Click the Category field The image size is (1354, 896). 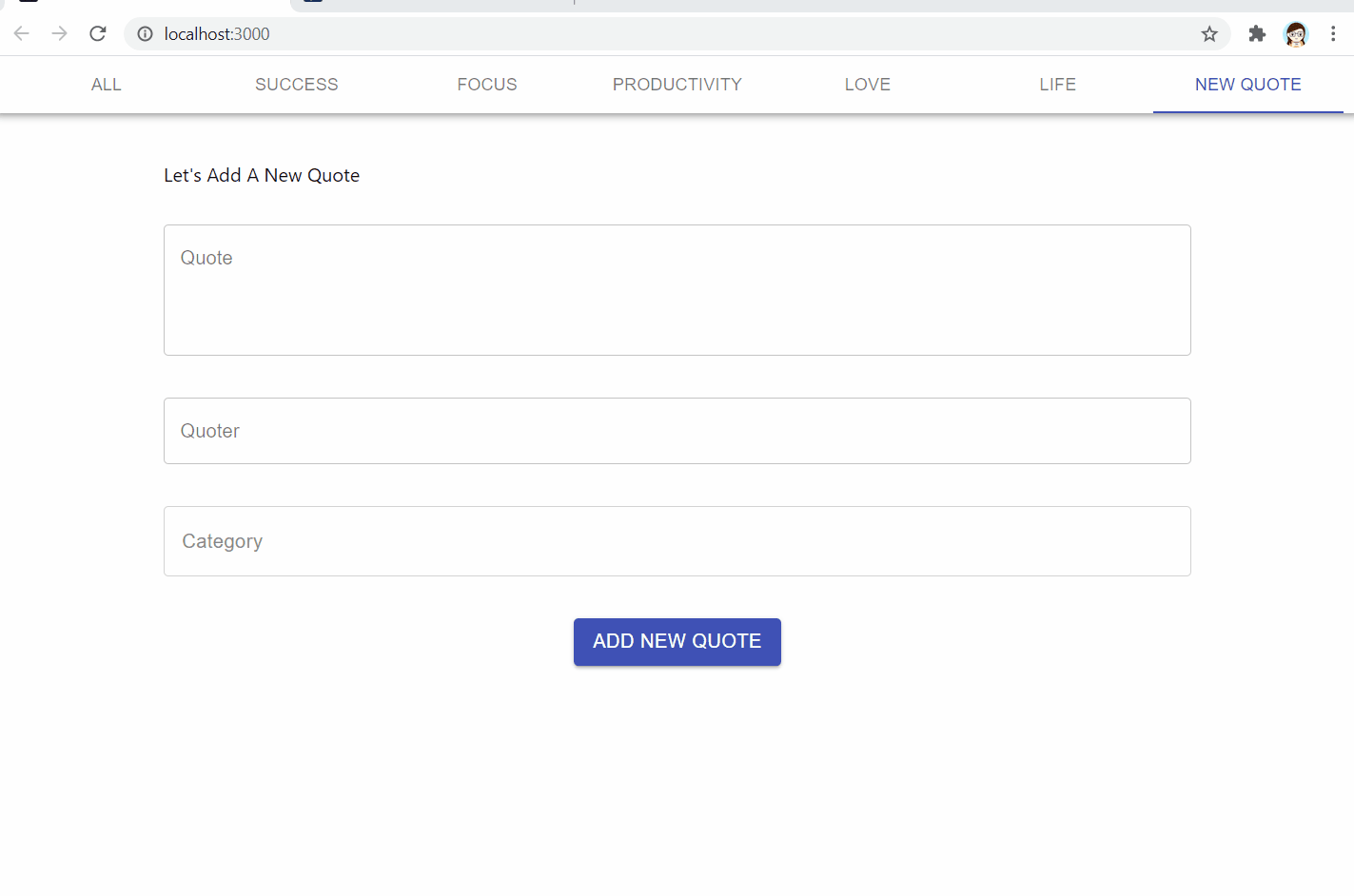(x=677, y=541)
